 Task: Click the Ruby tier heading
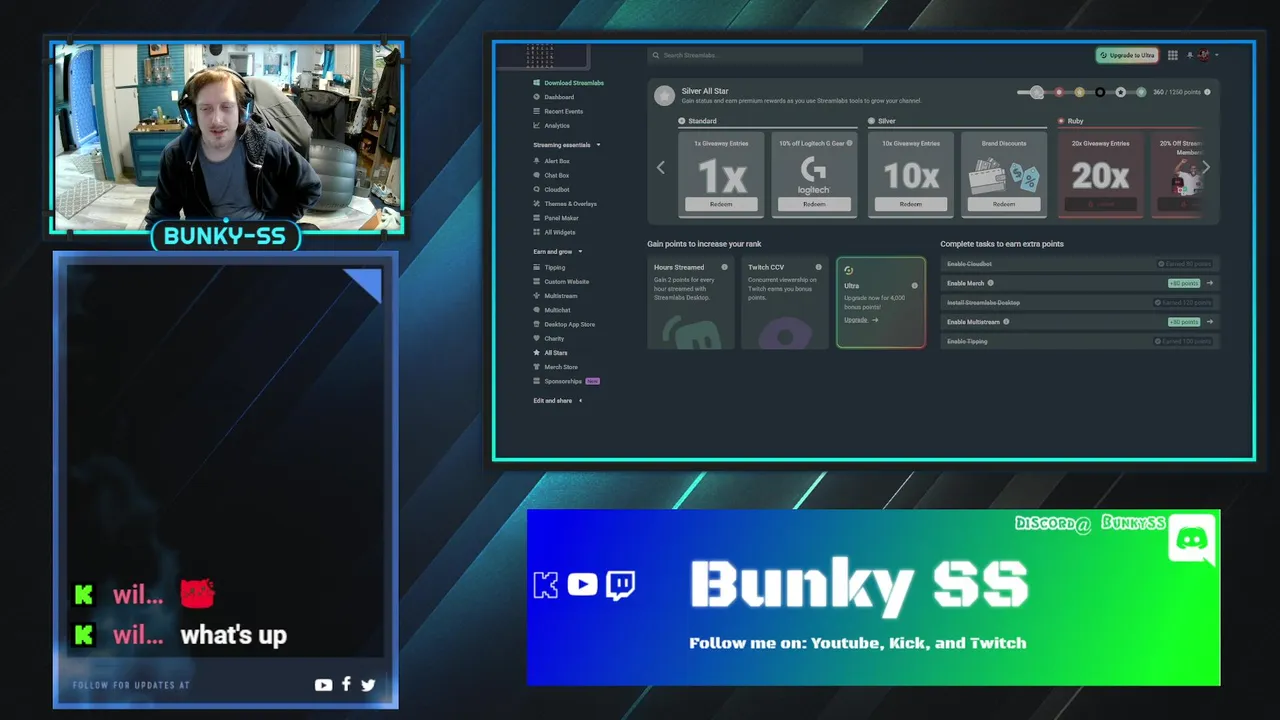click(1075, 121)
